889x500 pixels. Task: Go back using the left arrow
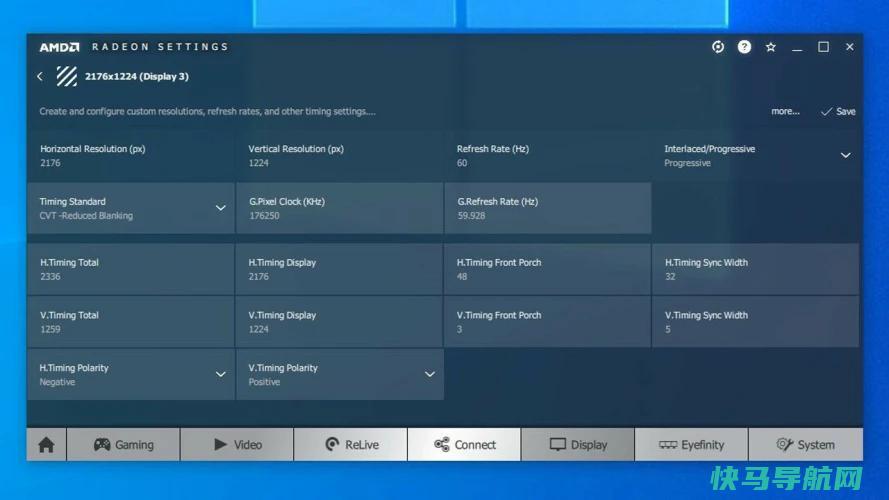pyautogui.click(x=40, y=76)
